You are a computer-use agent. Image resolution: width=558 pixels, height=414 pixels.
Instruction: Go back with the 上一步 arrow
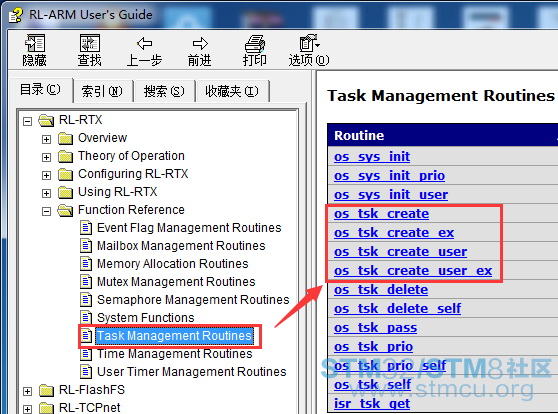coord(145,44)
